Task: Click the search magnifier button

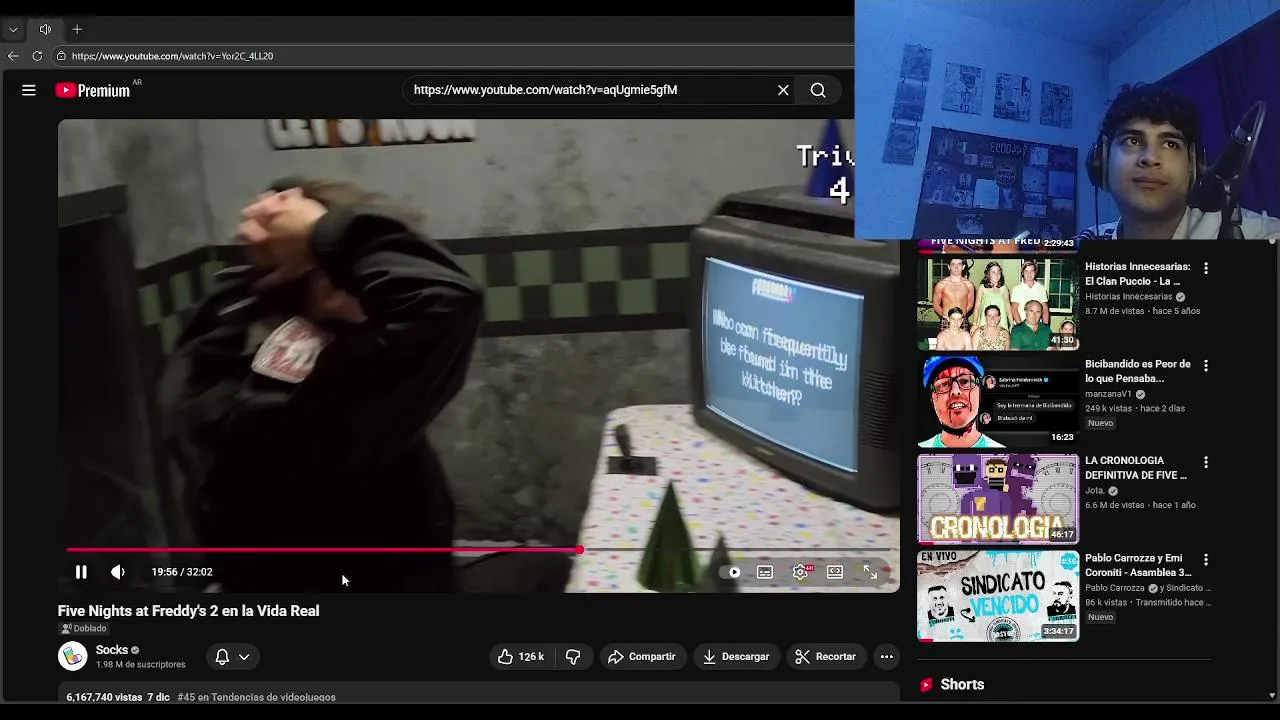Action: pos(818,90)
